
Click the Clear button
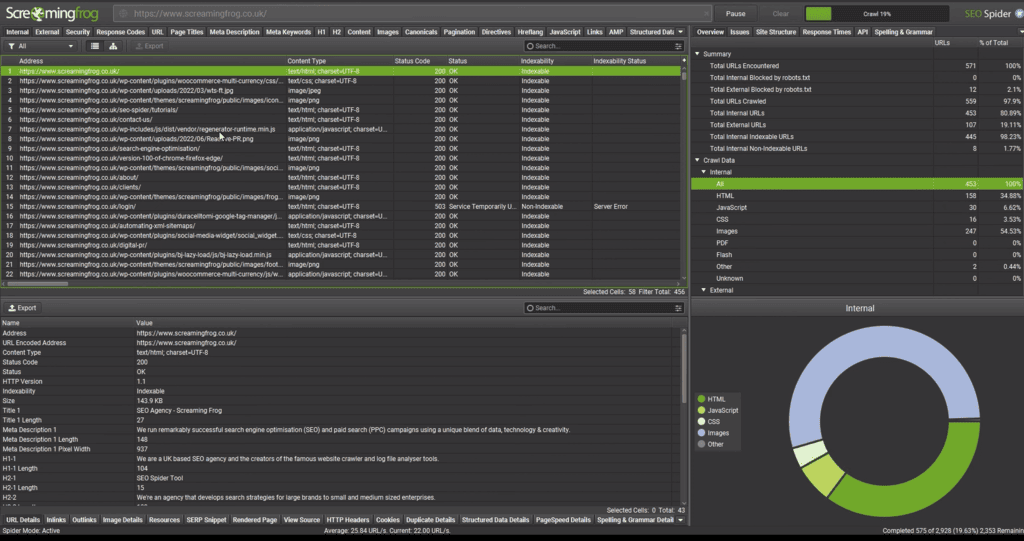pos(780,13)
